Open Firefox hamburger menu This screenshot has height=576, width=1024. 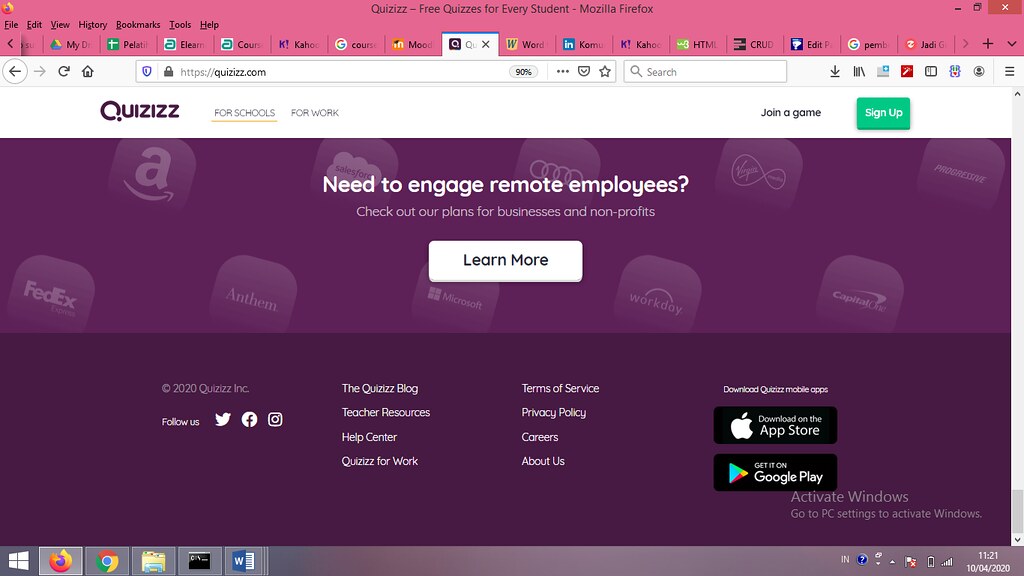1010,72
